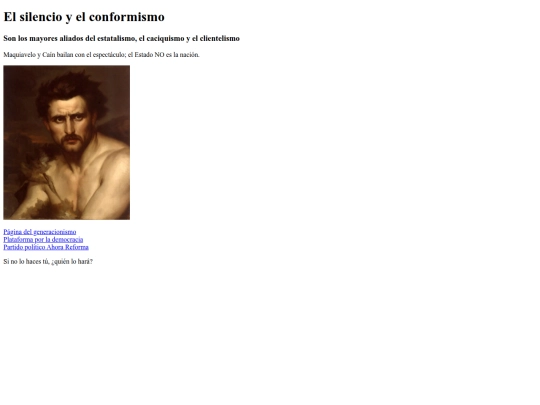Click the word 'nación' ending the paragraph
Viewport: 540px width, 405px height.
click(189, 54)
